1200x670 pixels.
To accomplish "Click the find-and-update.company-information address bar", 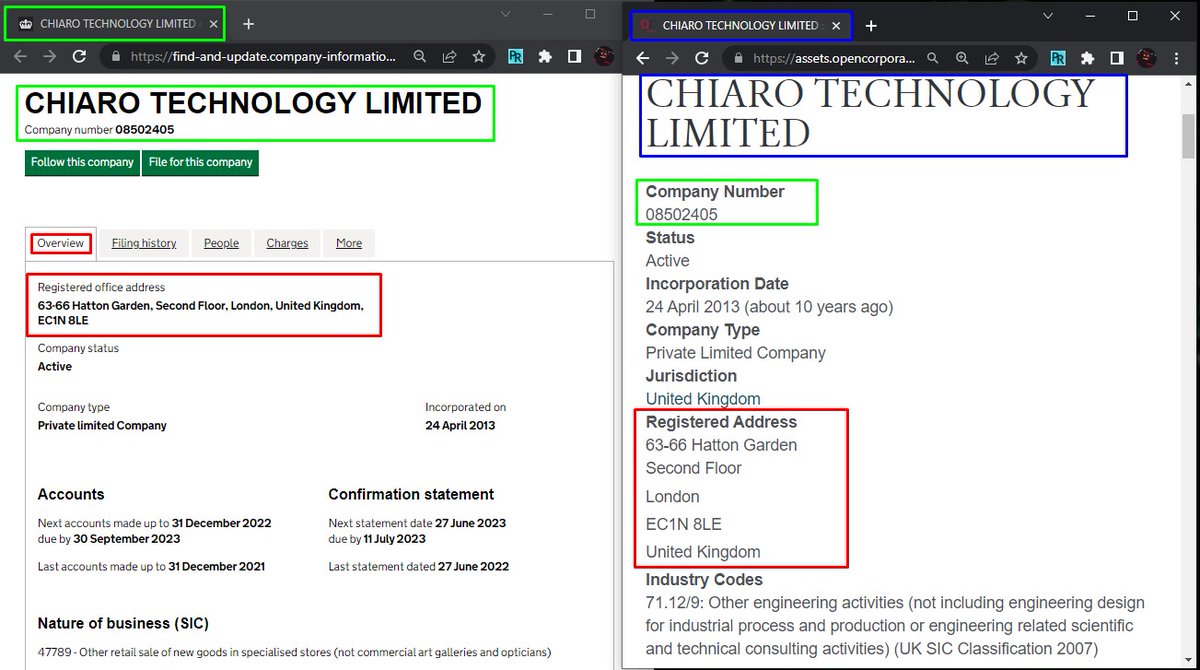I will pyautogui.click(x=263, y=57).
